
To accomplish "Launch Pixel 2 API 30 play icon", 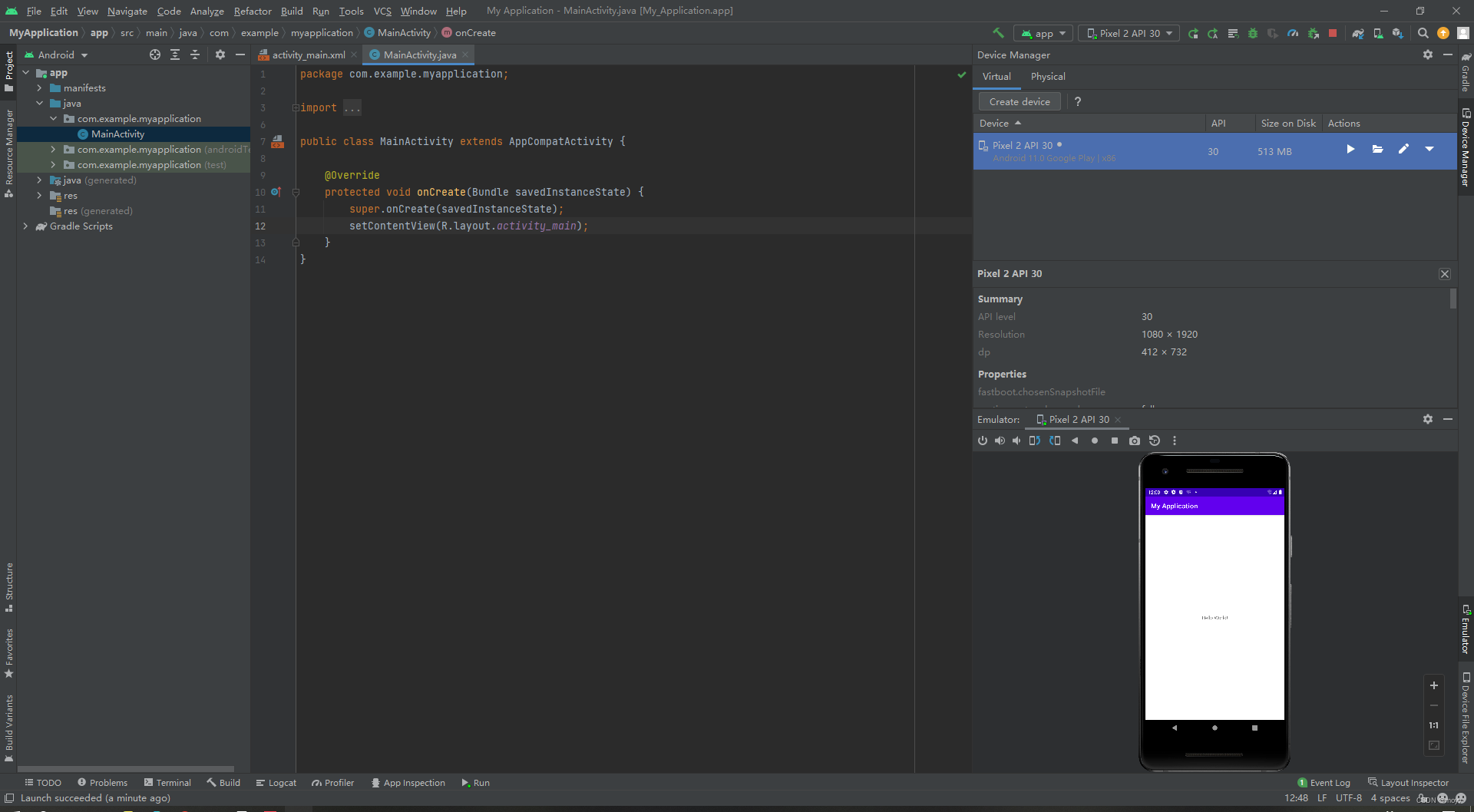I will [x=1350, y=150].
